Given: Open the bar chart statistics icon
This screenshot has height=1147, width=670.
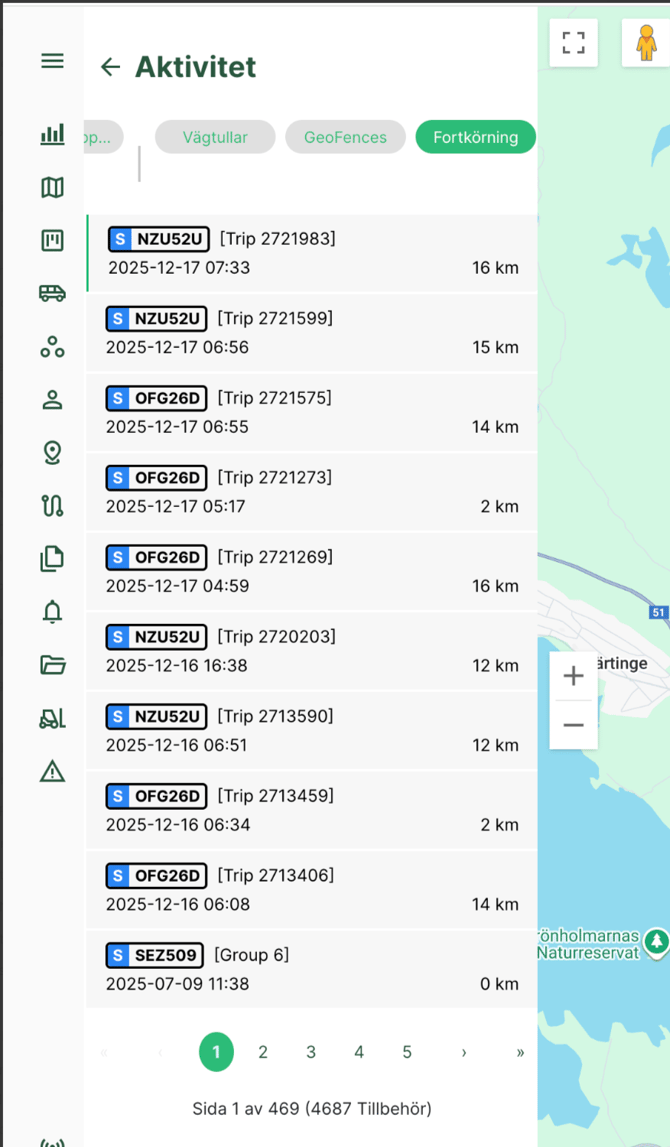Looking at the screenshot, I should click(52, 134).
